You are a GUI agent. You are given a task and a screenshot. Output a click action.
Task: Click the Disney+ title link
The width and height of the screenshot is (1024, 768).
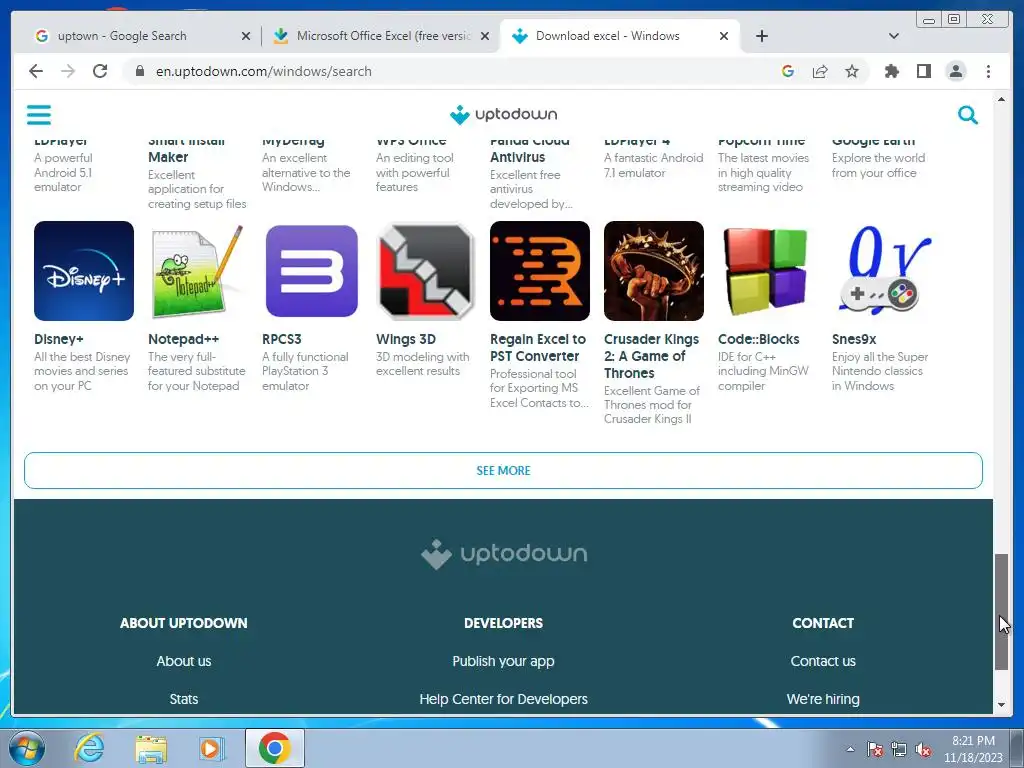pyautogui.click(x=59, y=339)
